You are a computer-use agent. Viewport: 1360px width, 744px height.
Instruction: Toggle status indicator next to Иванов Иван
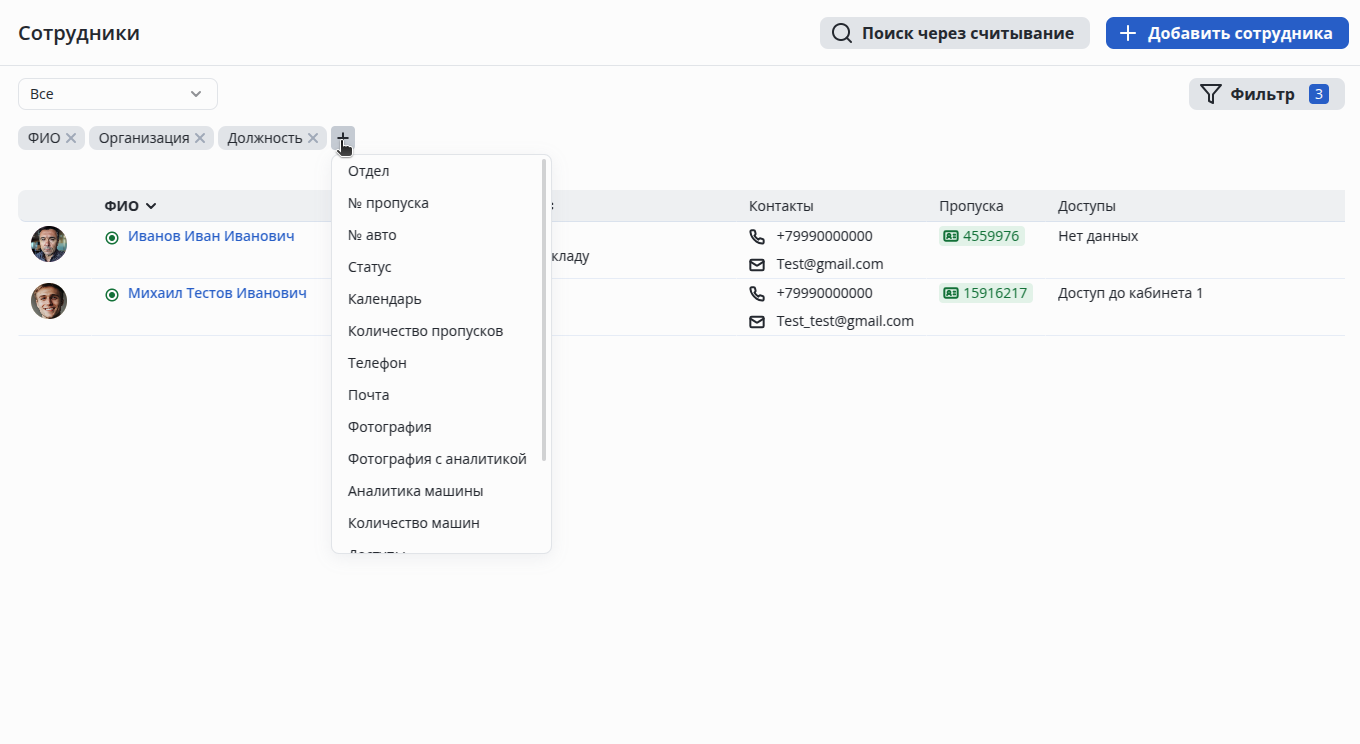pos(112,237)
